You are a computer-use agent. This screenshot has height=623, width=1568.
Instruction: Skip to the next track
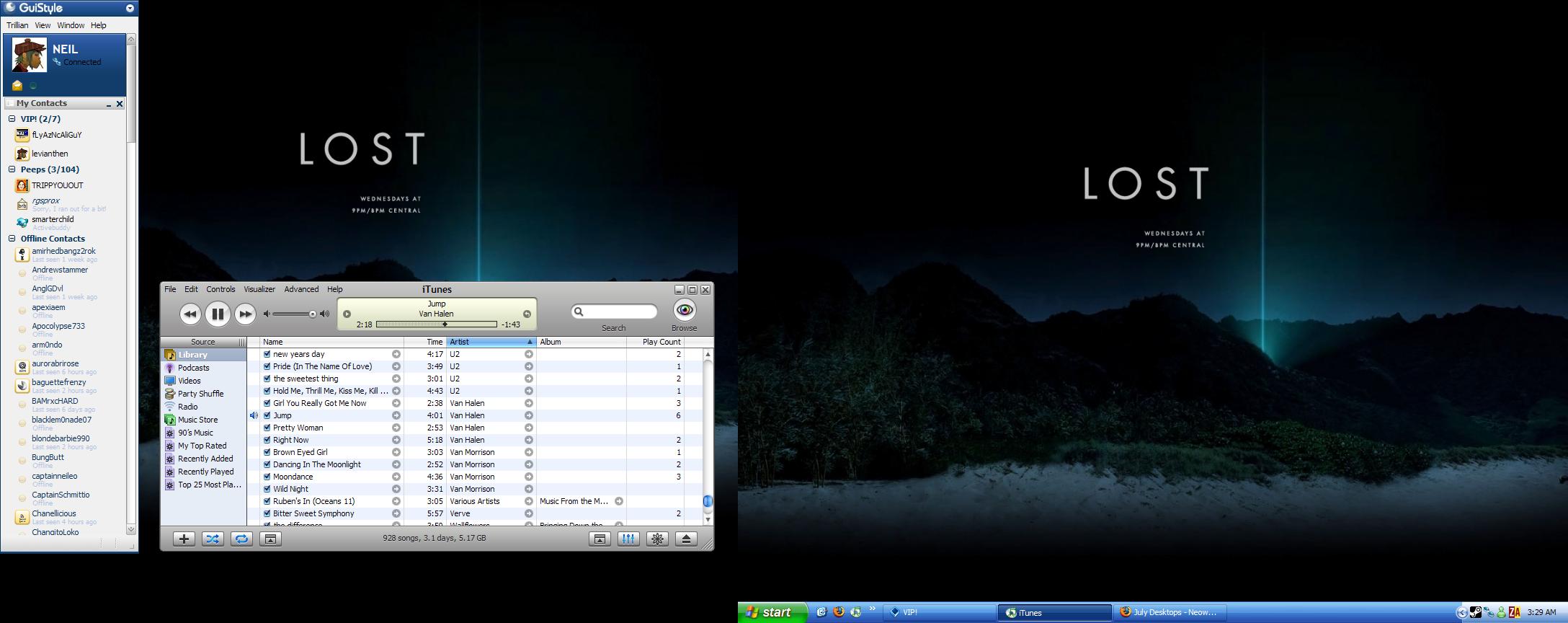[x=245, y=314]
